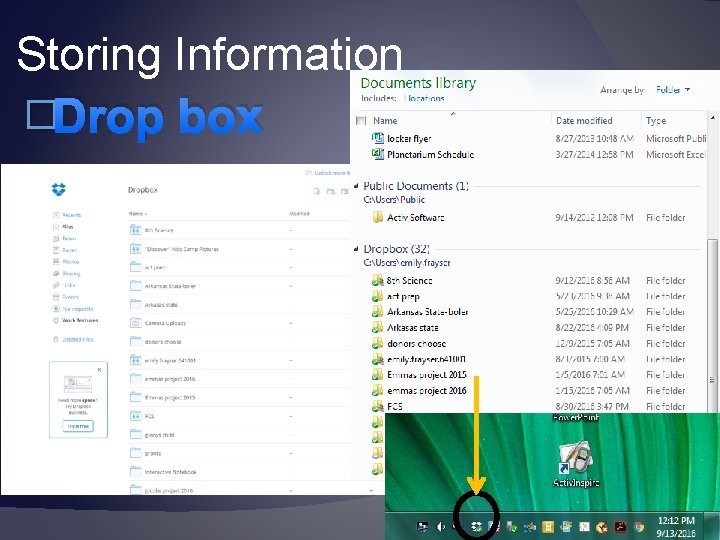Click the Activ Software folder icon
720x540 pixels.
click(377, 217)
